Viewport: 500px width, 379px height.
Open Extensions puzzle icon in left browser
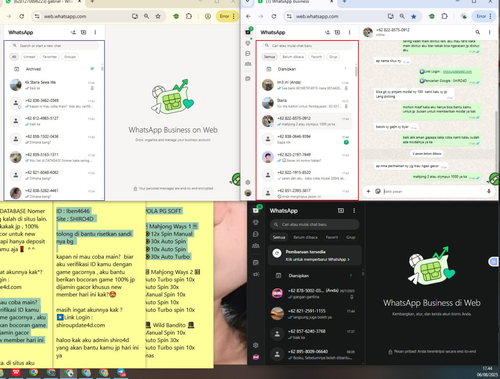click(189, 16)
